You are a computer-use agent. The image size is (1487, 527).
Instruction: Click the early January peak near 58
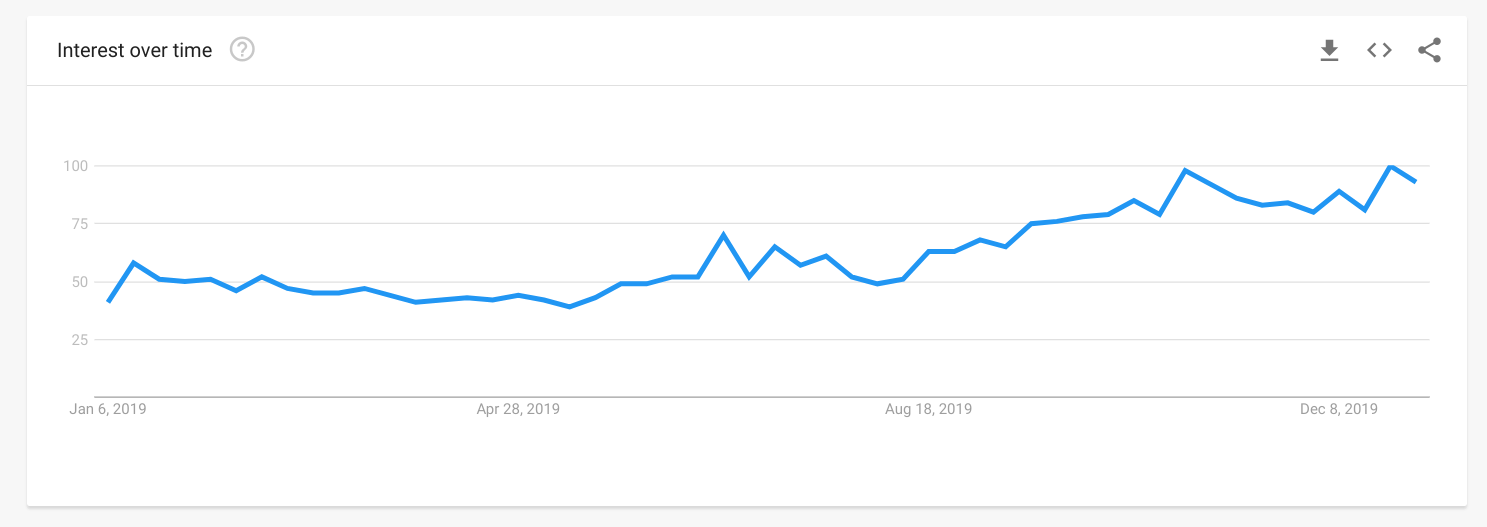tap(133, 263)
